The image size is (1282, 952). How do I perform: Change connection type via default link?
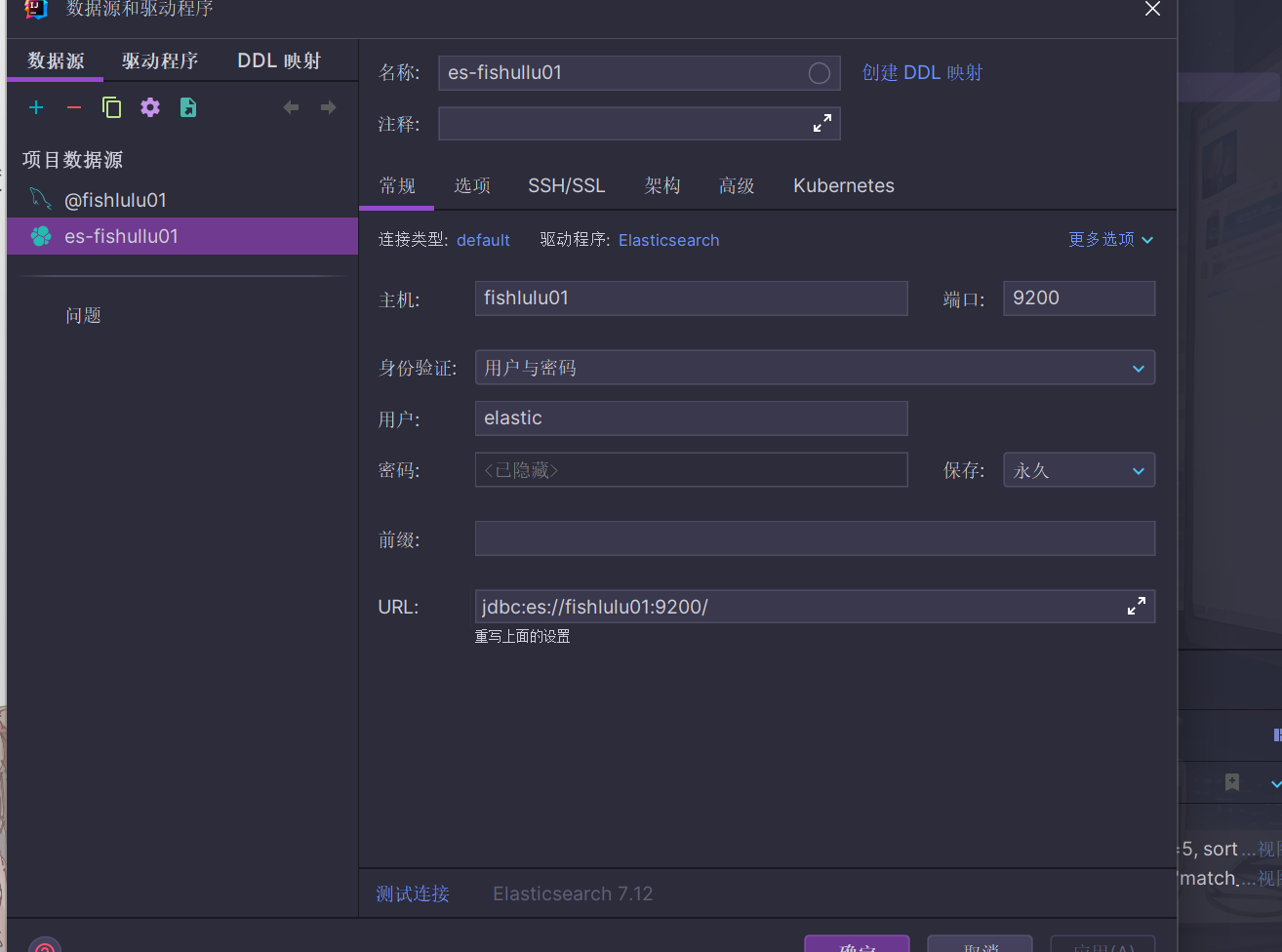pyautogui.click(x=483, y=240)
